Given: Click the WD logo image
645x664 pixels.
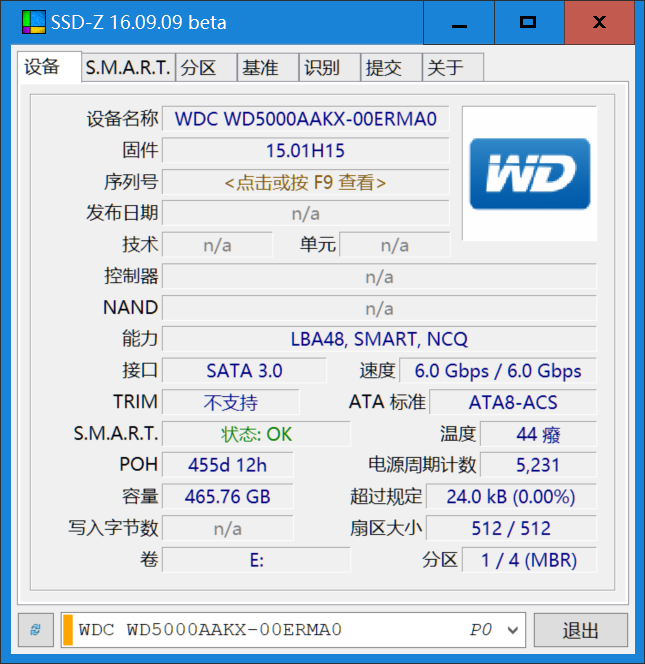Looking at the screenshot, I should coord(529,174).
